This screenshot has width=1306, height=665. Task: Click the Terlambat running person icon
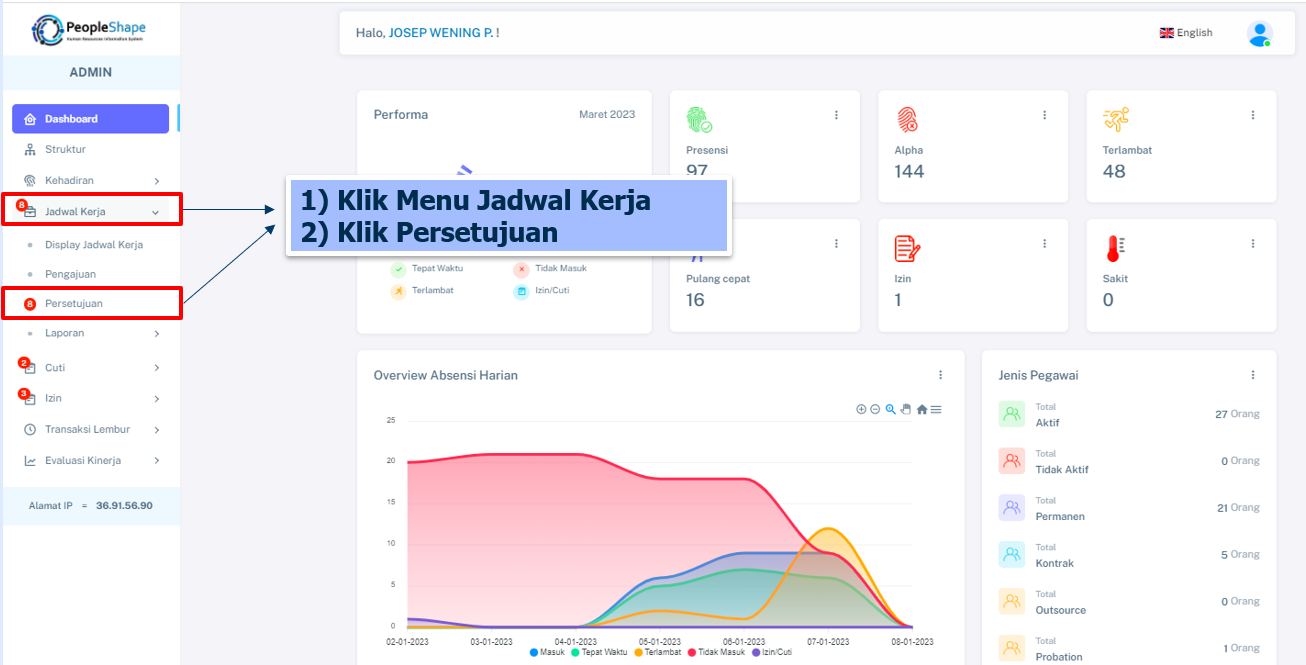[1115, 120]
